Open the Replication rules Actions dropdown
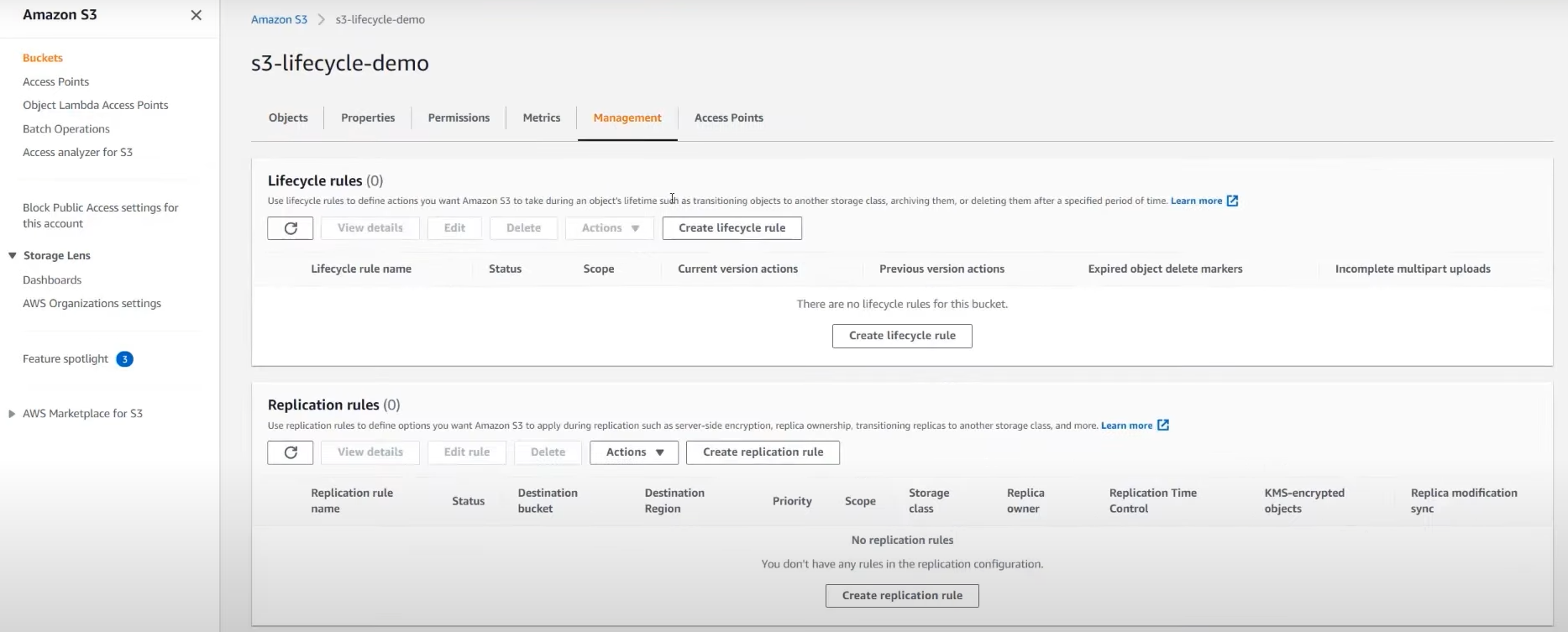 click(634, 452)
